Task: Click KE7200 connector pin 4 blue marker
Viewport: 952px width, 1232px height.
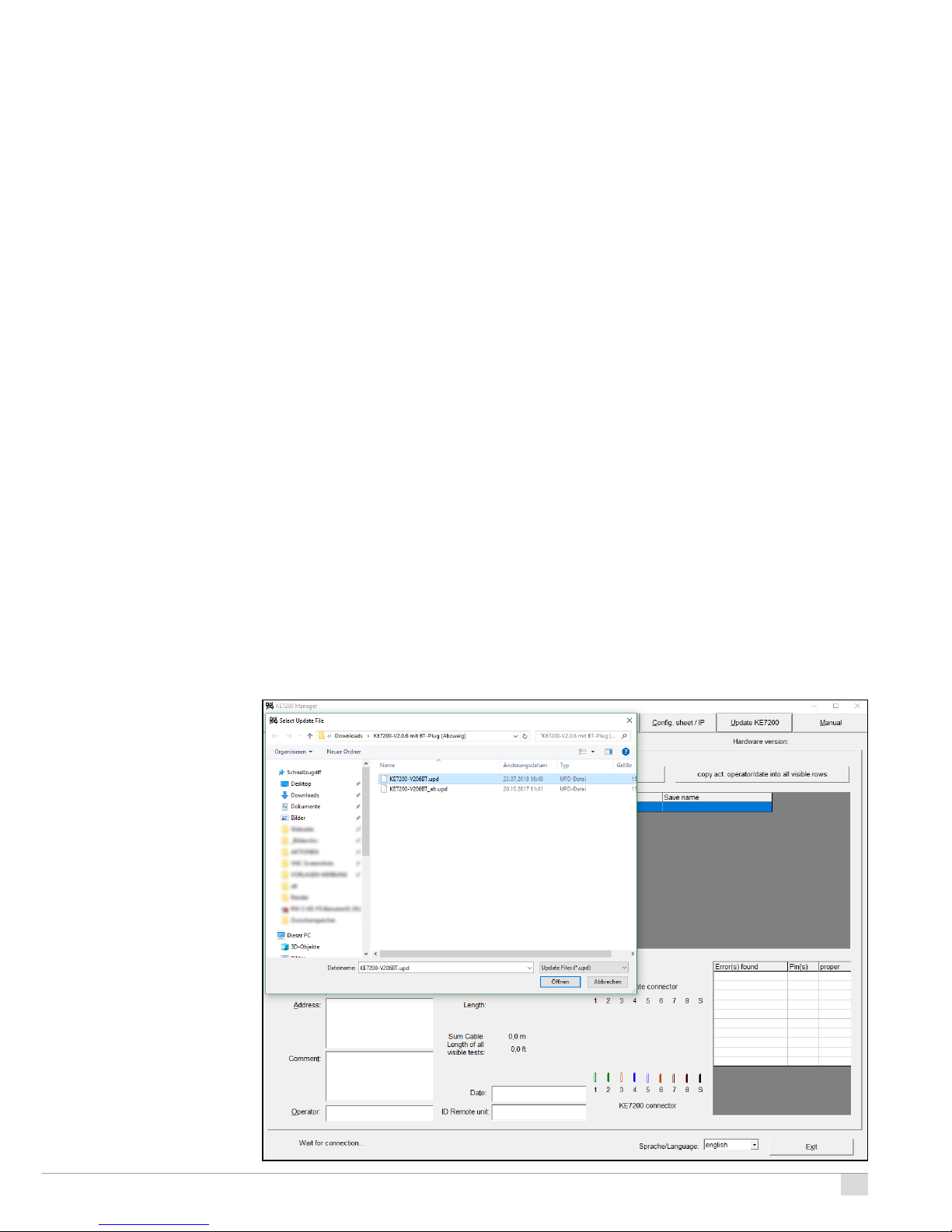Action: pos(634,1078)
